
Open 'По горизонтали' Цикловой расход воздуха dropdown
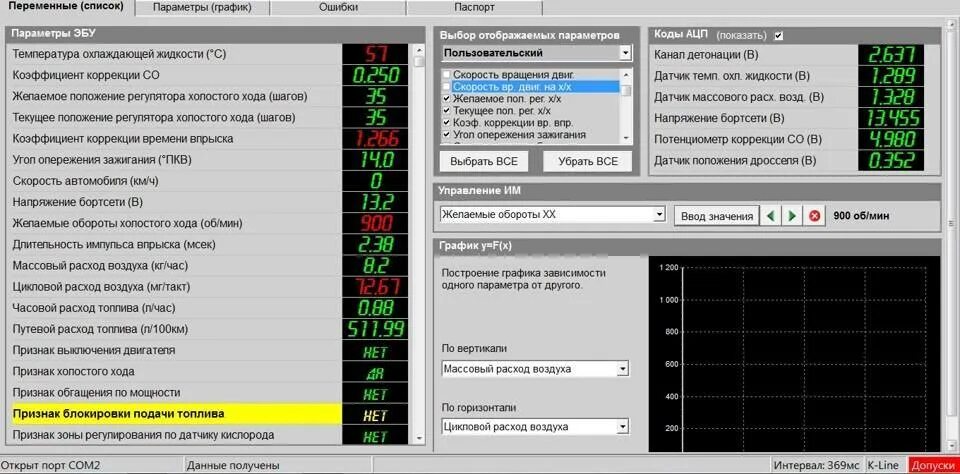(623, 426)
